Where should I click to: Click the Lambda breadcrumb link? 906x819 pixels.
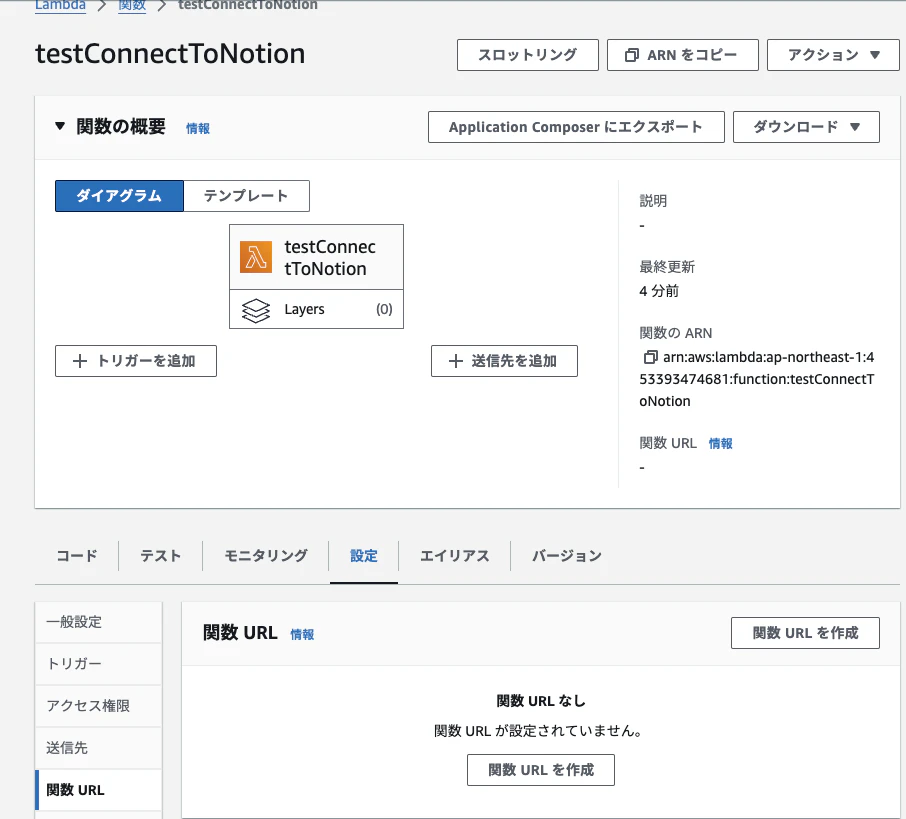point(60,5)
